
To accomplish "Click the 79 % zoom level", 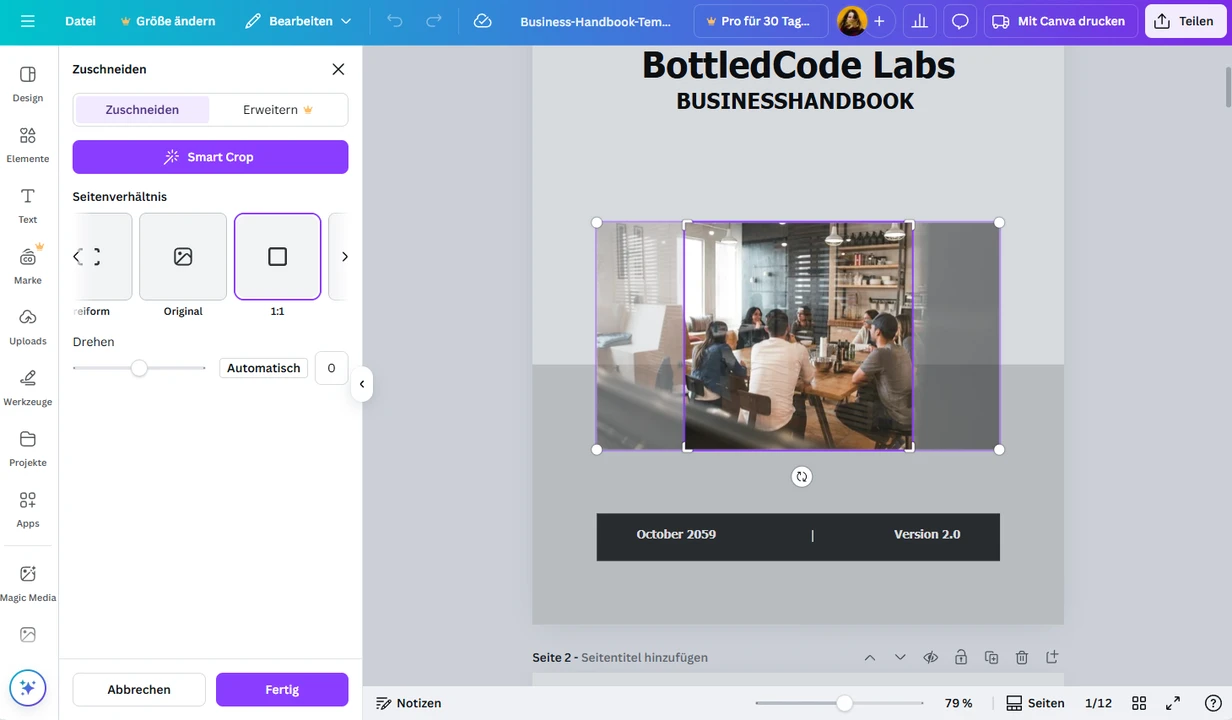I will (x=958, y=703).
